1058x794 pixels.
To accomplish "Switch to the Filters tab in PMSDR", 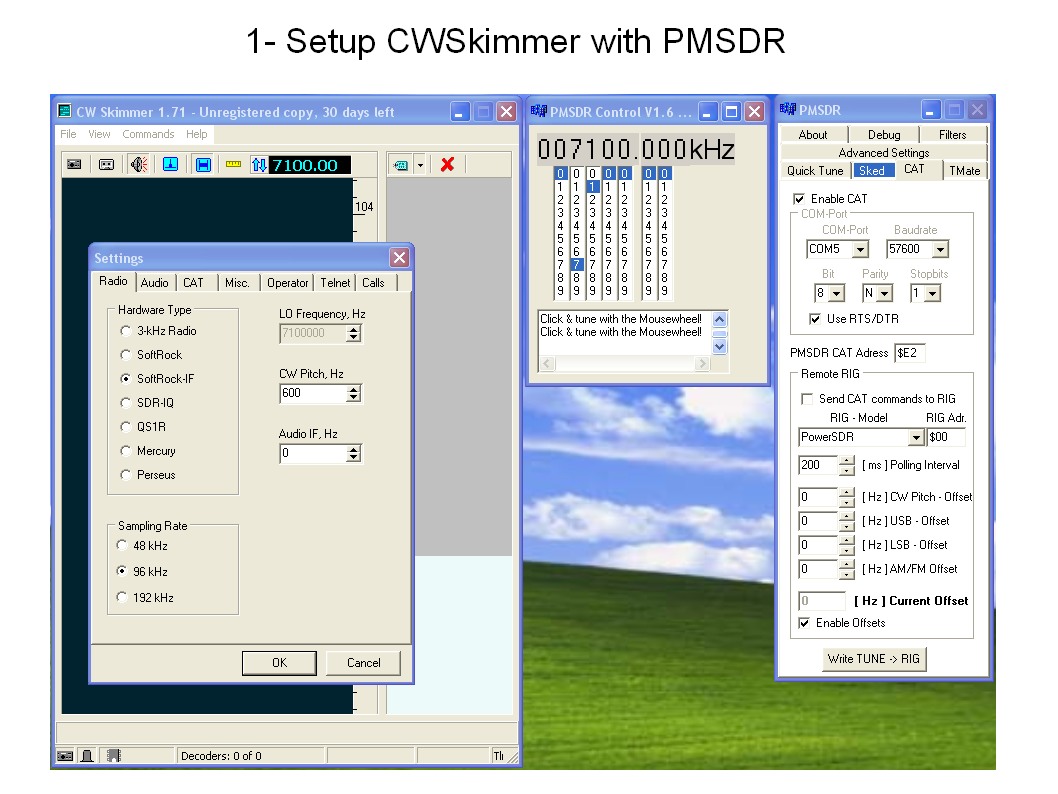I will pyautogui.click(x=952, y=135).
